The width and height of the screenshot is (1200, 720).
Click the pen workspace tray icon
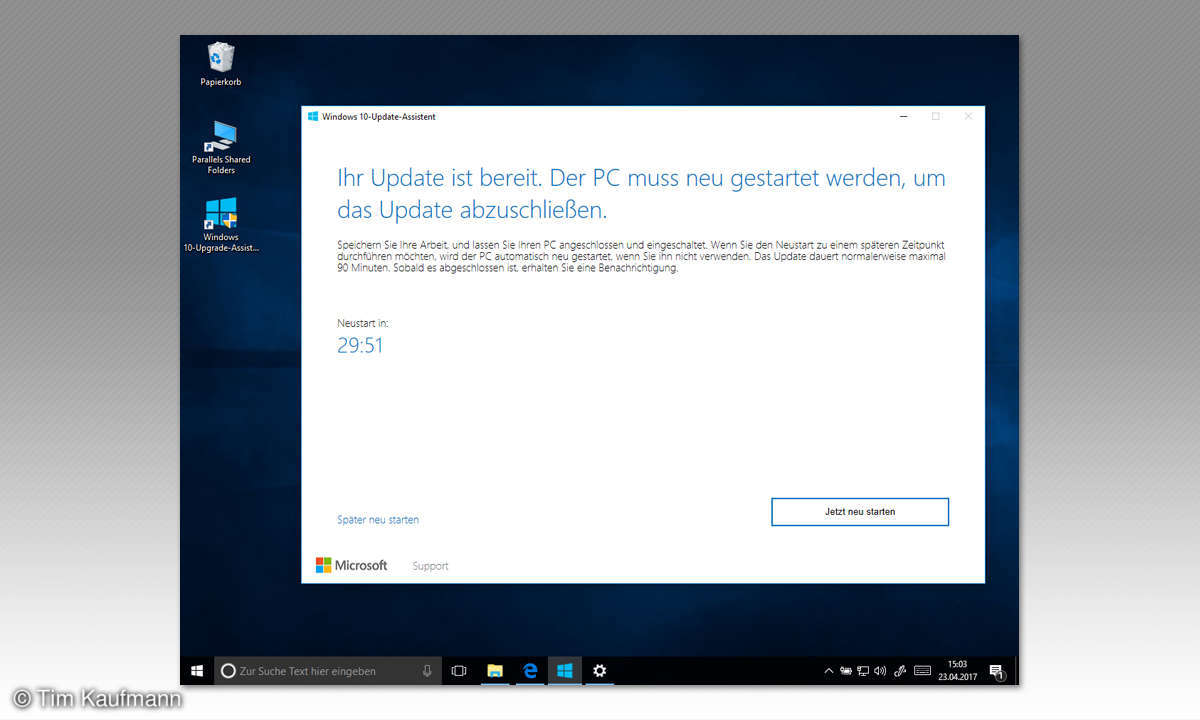click(x=900, y=671)
